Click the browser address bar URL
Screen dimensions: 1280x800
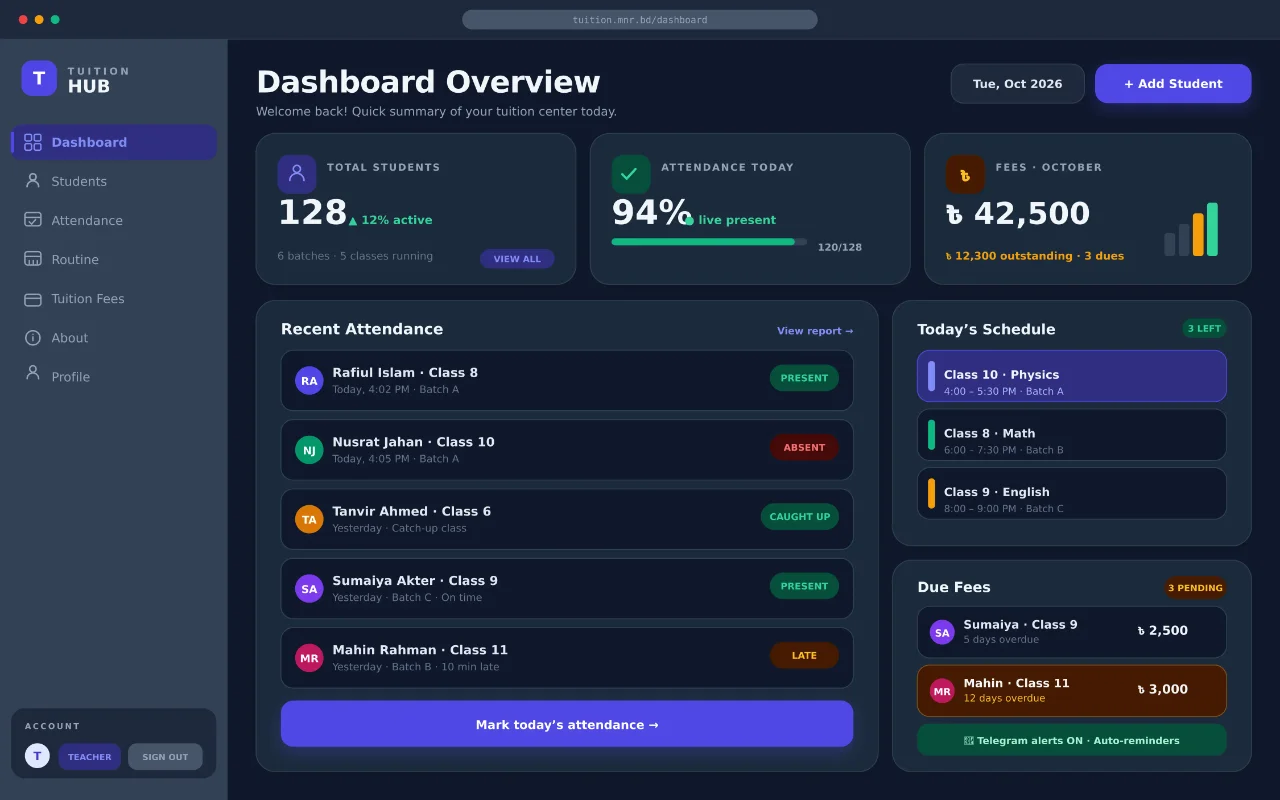[640, 20]
